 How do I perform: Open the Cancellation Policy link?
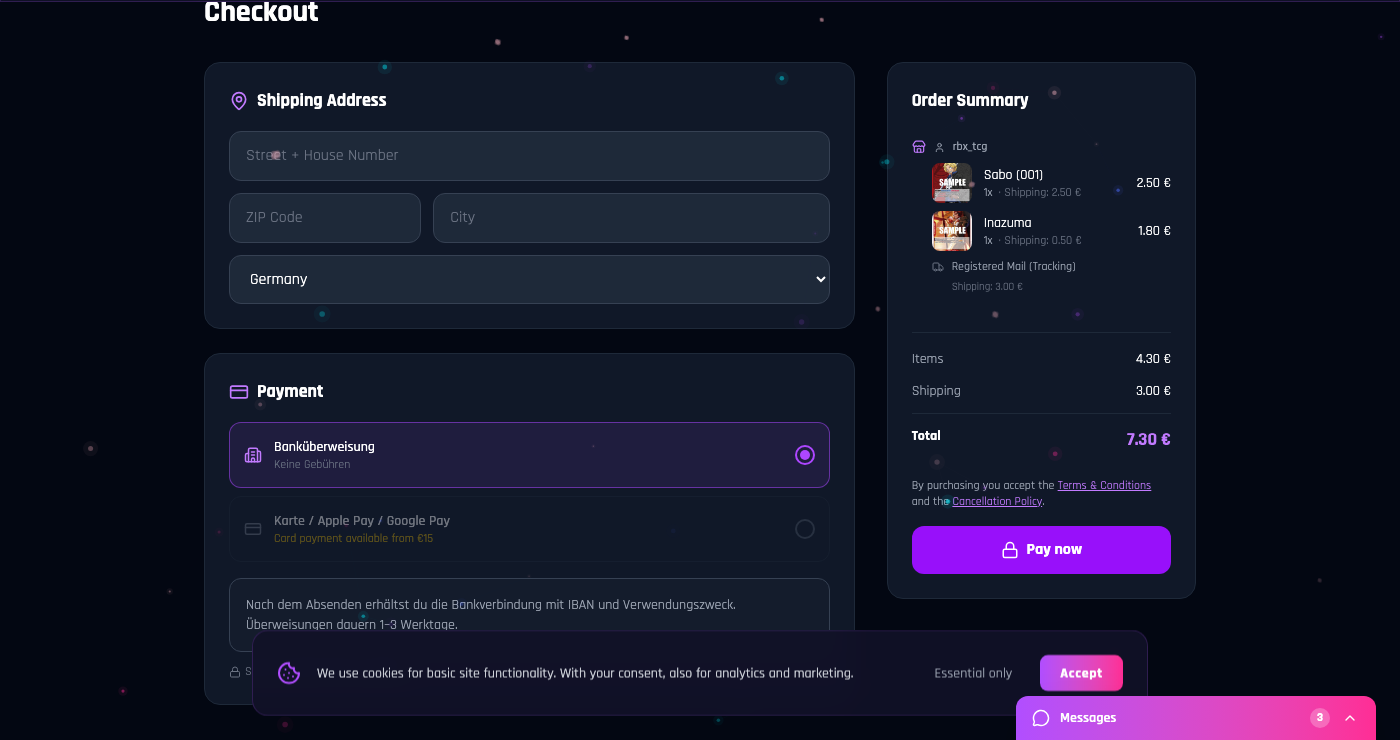click(x=997, y=501)
